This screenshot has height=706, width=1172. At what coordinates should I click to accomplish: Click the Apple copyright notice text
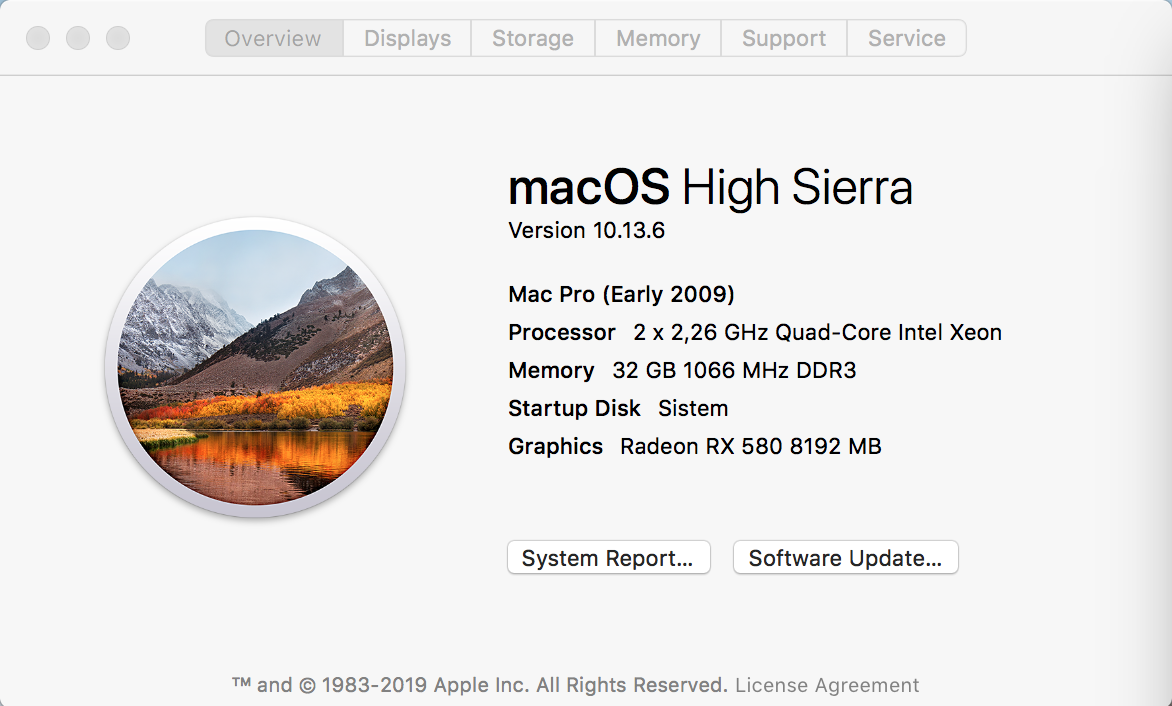pyautogui.click(x=479, y=685)
